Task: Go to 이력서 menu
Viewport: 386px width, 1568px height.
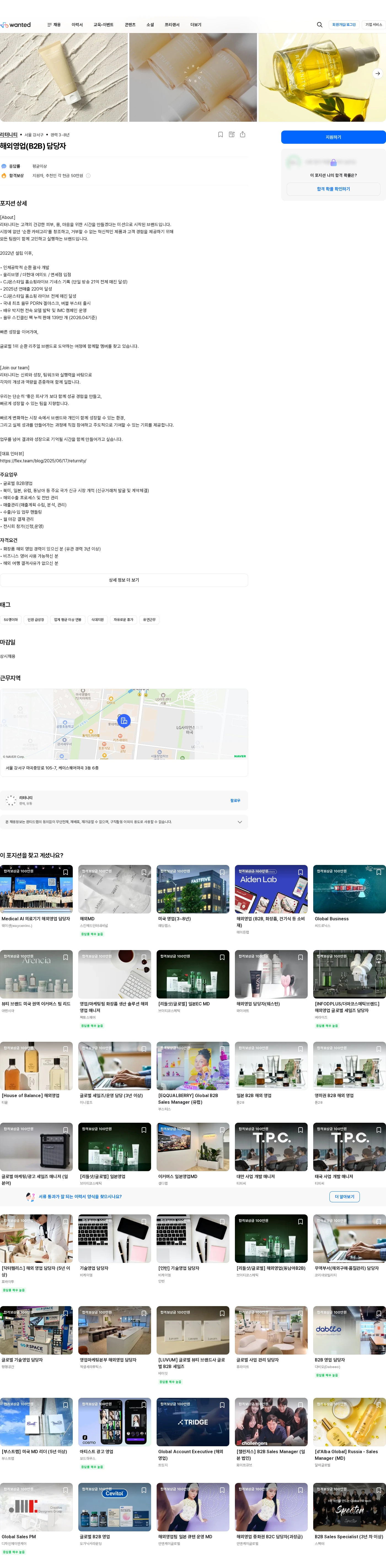Action: click(x=77, y=25)
